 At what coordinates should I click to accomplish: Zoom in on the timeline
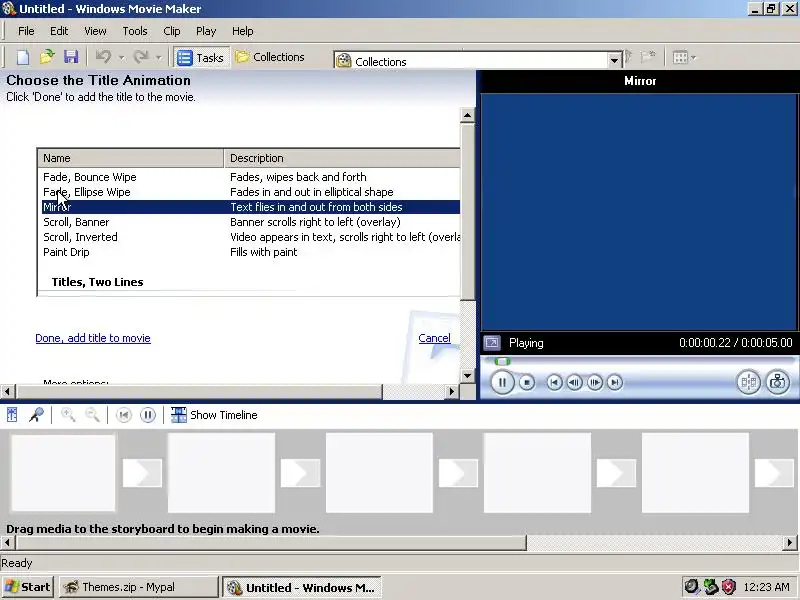click(68, 415)
